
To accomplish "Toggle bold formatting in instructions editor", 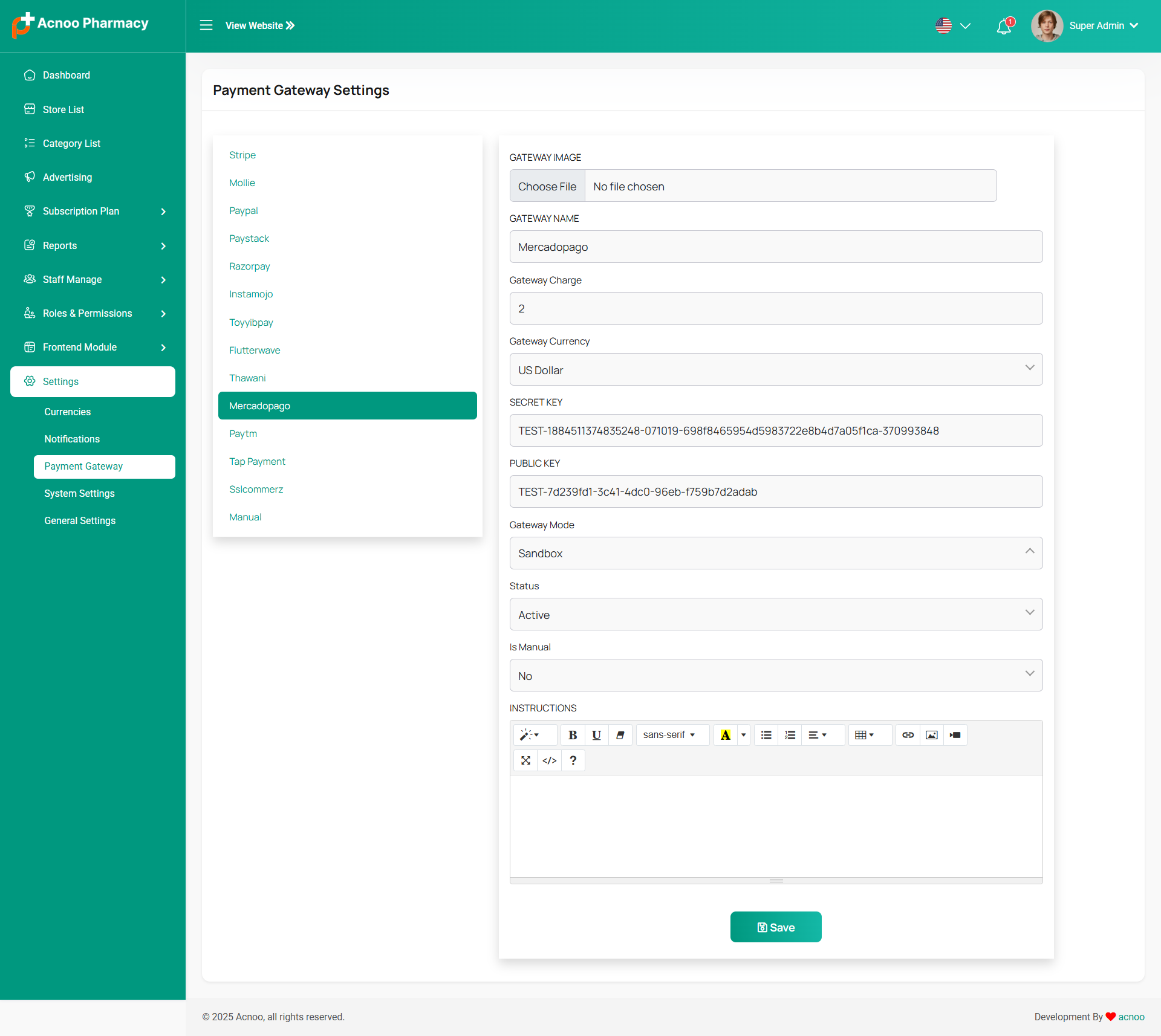I will click(572, 735).
